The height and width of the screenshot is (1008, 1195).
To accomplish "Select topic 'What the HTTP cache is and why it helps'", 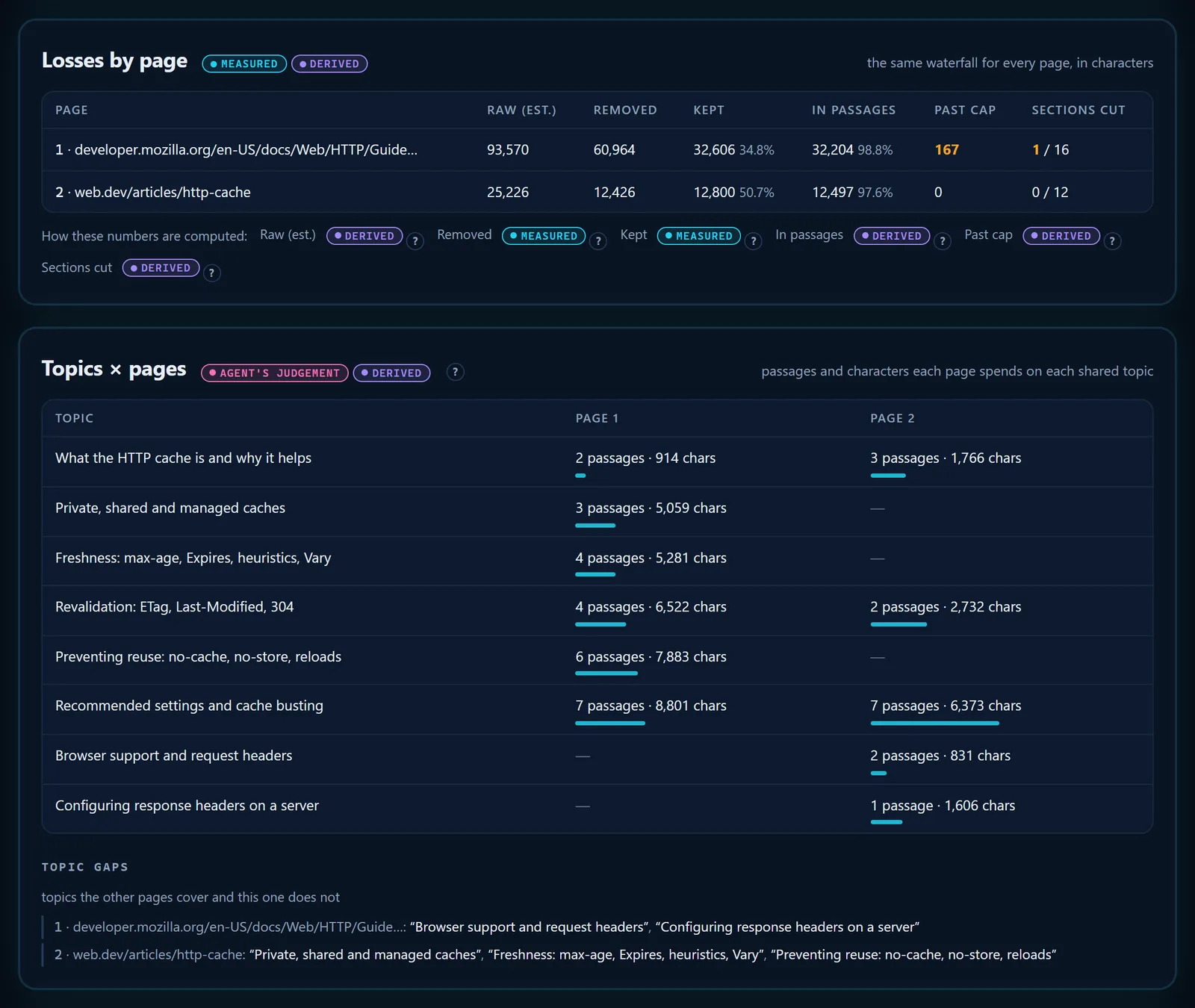I will tap(183, 458).
